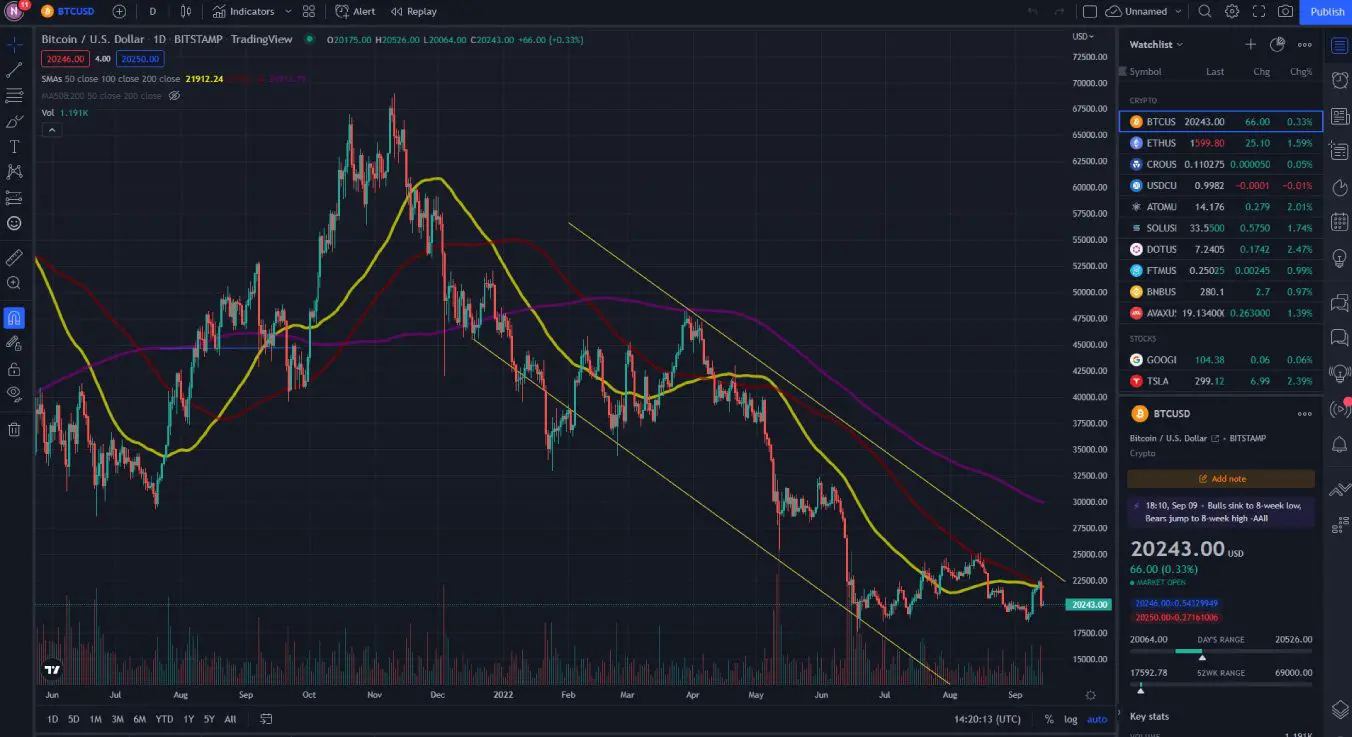1352x737 pixels.
Task: Open the chart patterns tool
Action: click(14, 172)
